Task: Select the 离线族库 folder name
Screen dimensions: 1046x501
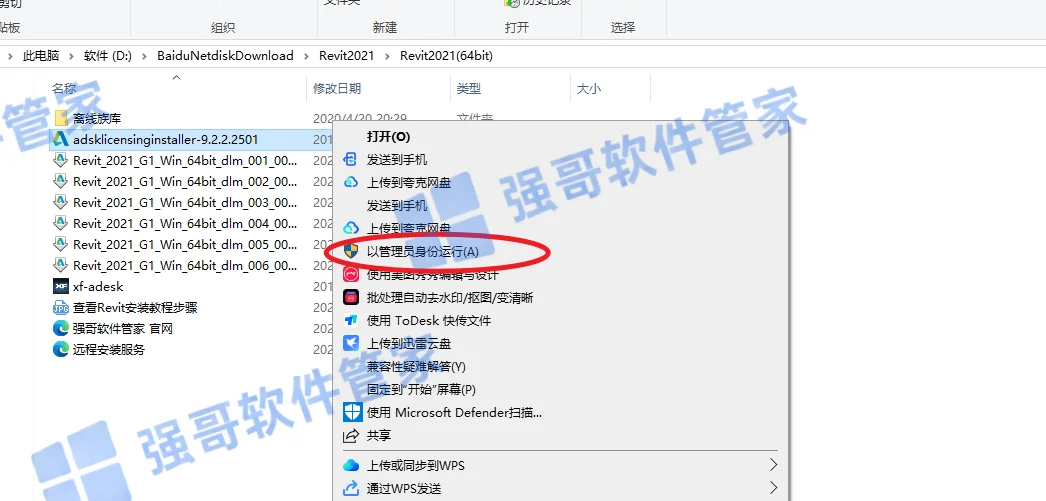Action: 97,119
